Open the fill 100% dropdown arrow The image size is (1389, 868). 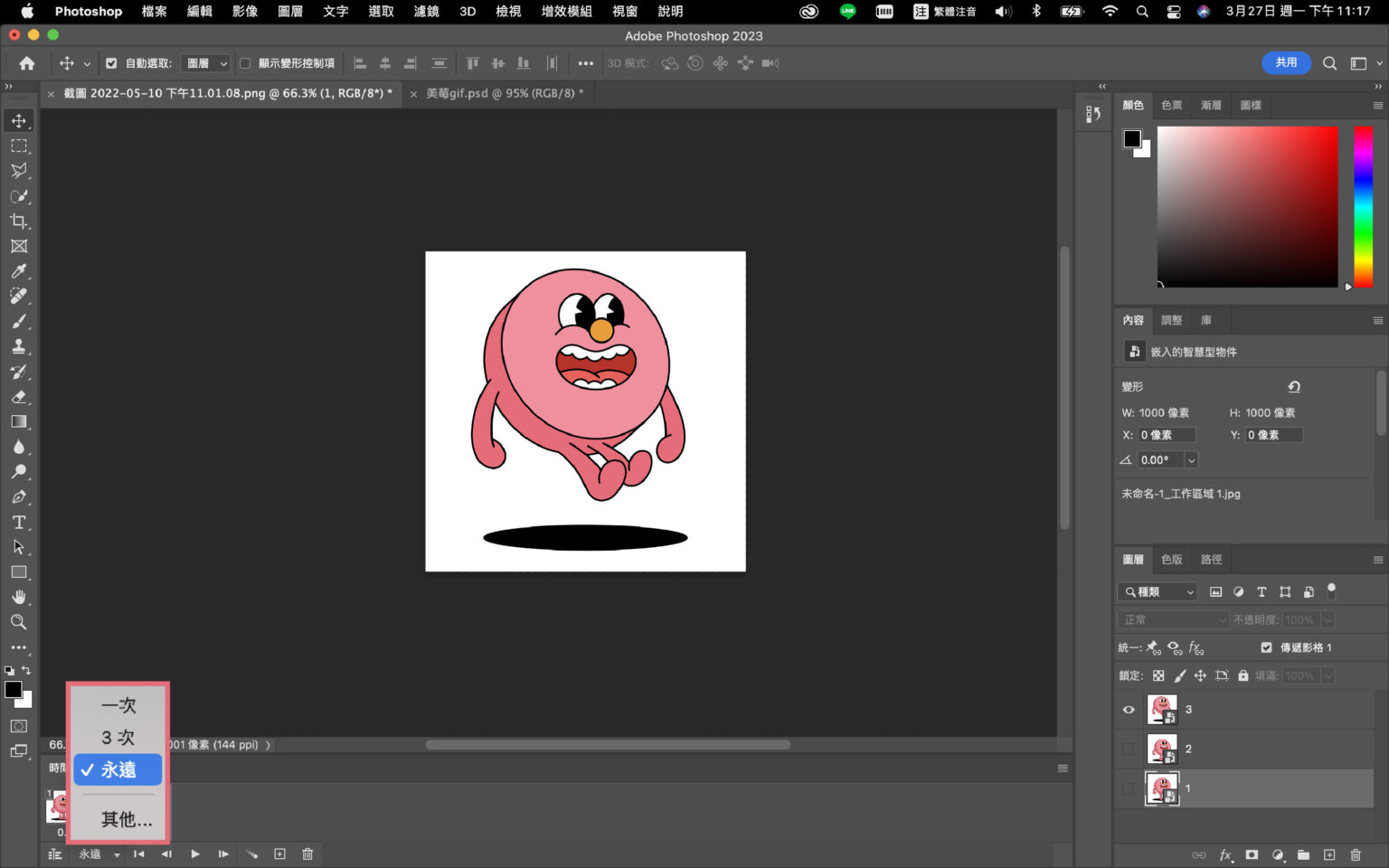click(1328, 675)
